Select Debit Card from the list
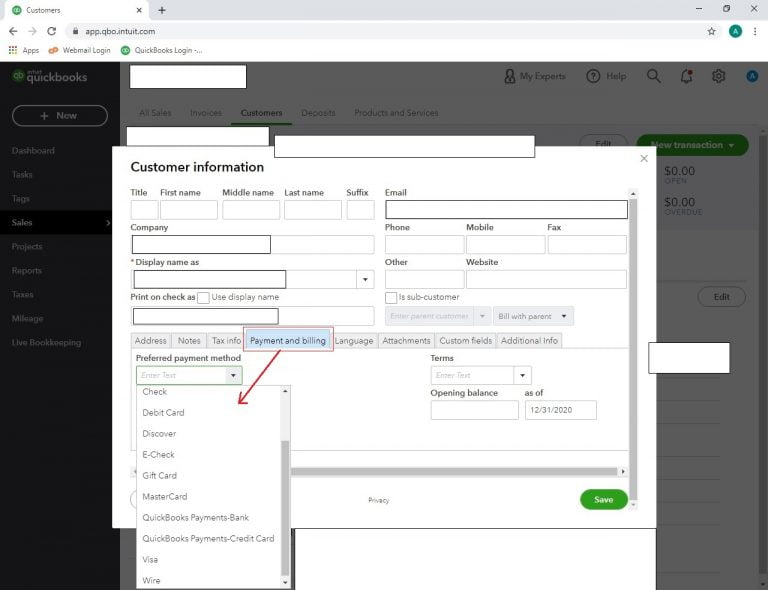The height and width of the screenshot is (590, 768). click(209, 413)
